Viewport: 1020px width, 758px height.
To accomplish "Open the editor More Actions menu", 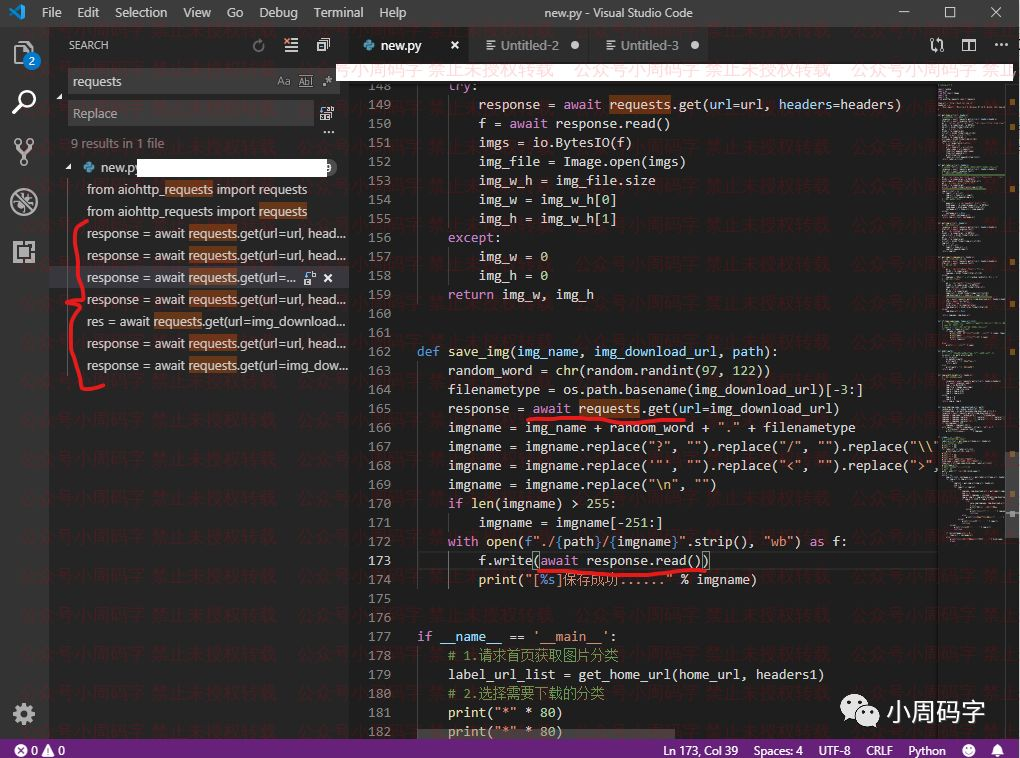I will pos(1001,45).
